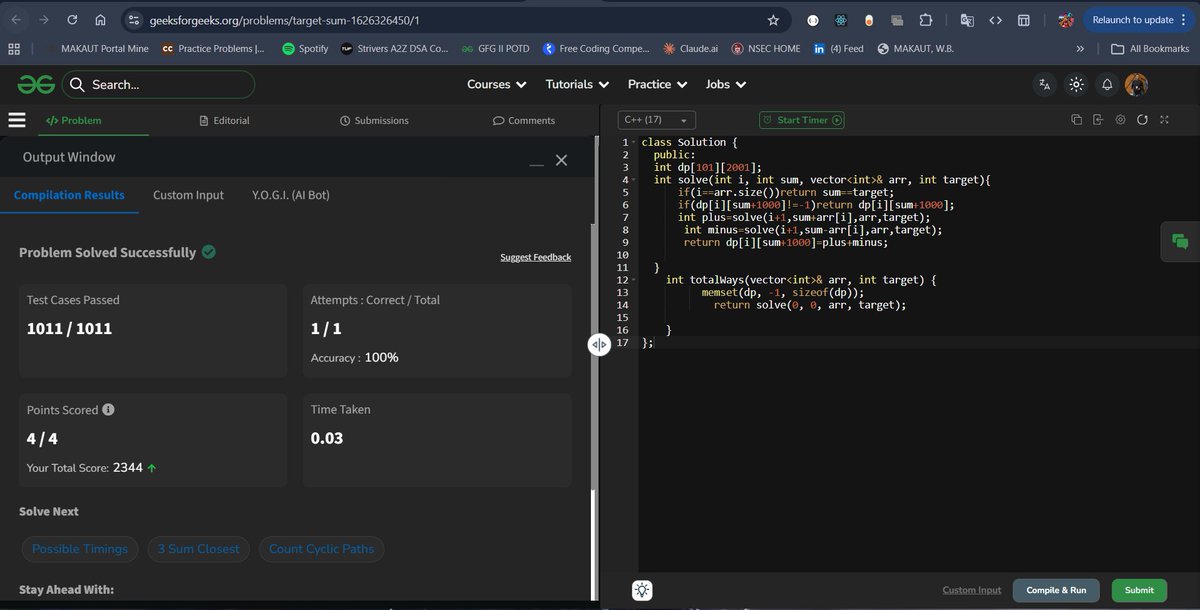Collapse the code fold arrow on line 1
The height and width of the screenshot is (610, 1200).
[634, 142]
